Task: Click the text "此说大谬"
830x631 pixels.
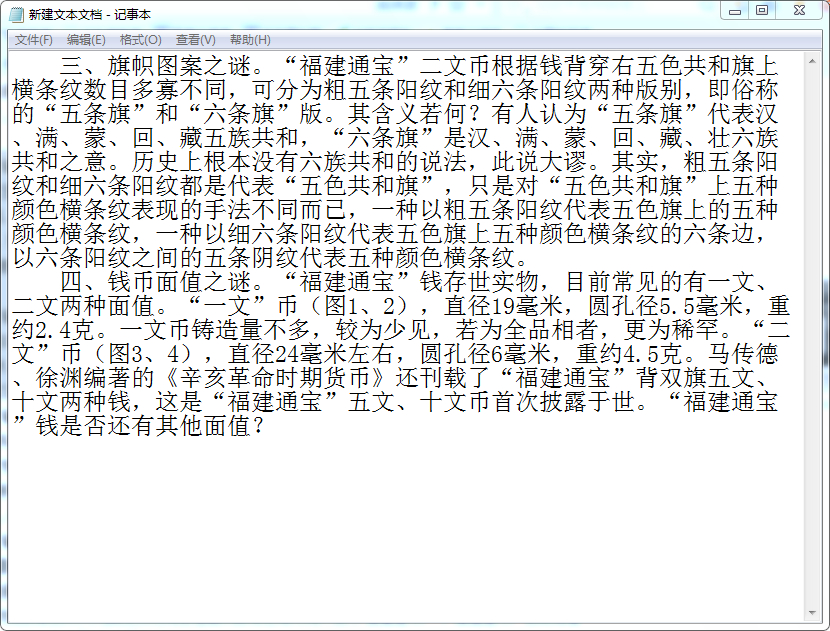Action: click(540, 162)
